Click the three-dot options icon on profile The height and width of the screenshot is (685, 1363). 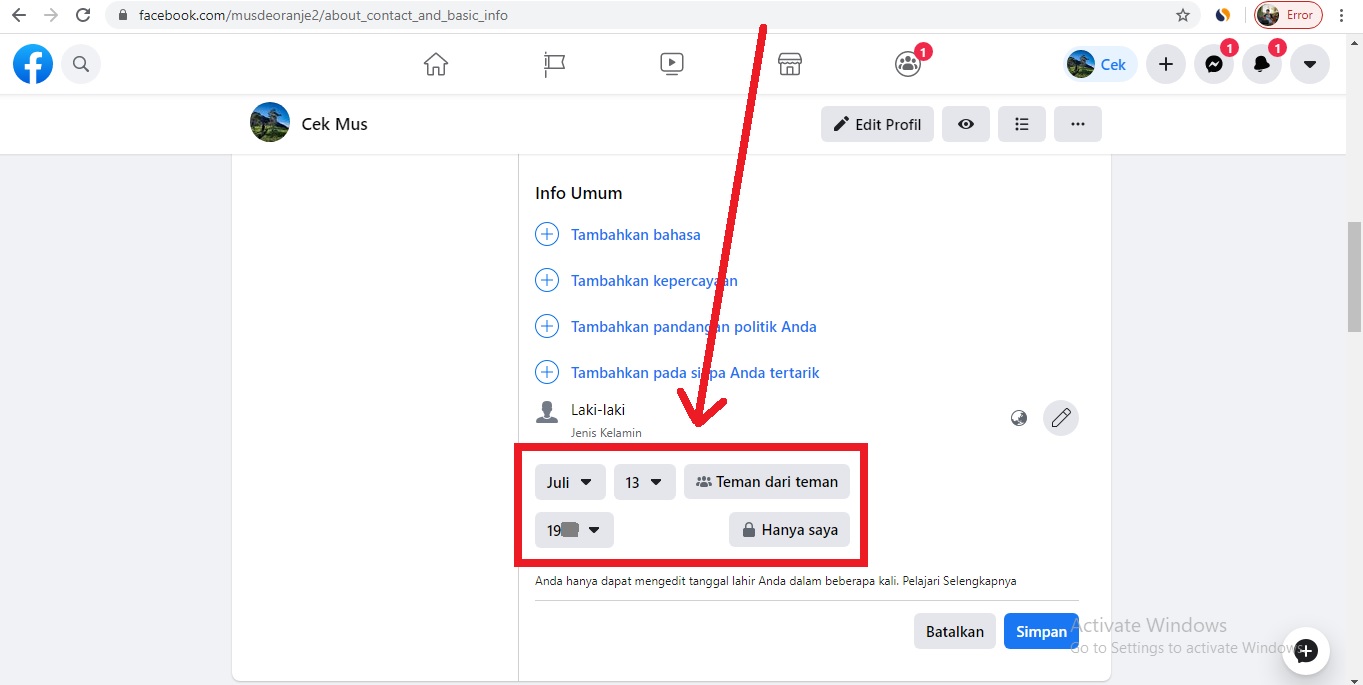click(1077, 123)
